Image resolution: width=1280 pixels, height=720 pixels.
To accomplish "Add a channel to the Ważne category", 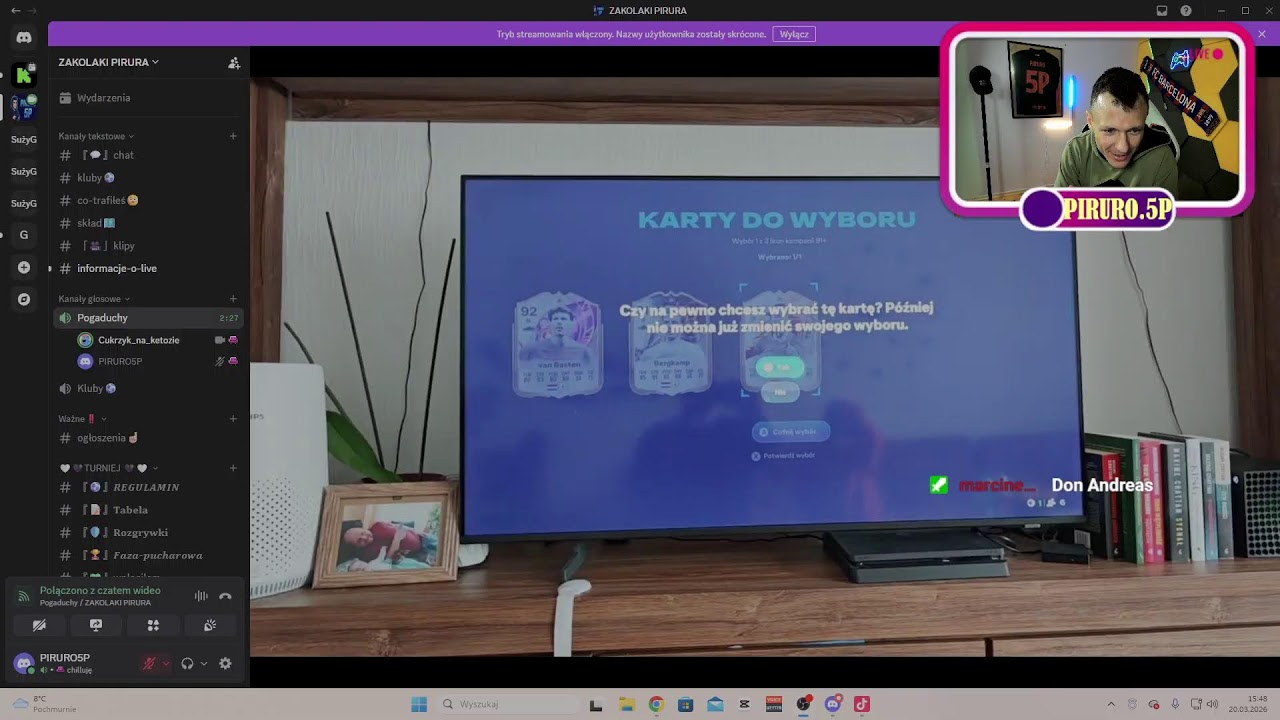I will pos(233,419).
